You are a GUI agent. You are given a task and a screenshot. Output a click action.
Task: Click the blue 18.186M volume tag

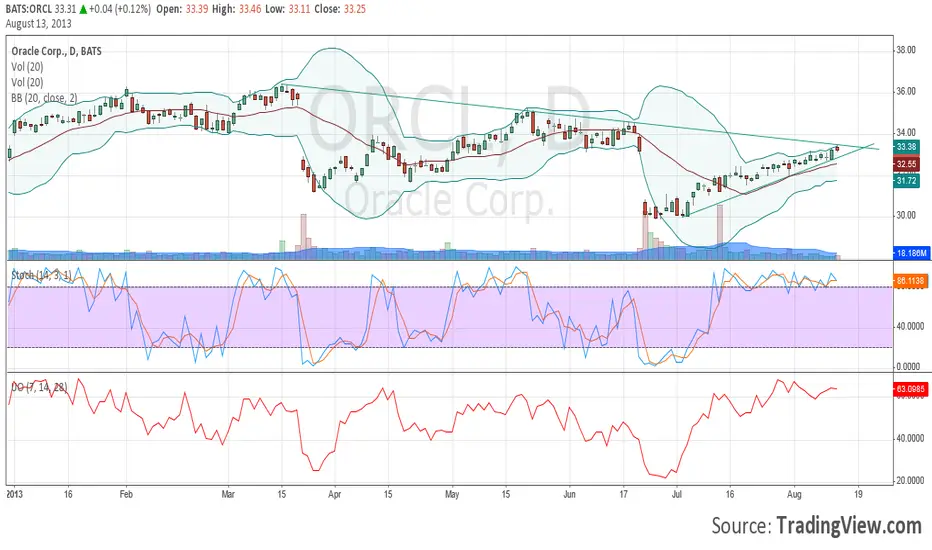[x=911, y=253]
